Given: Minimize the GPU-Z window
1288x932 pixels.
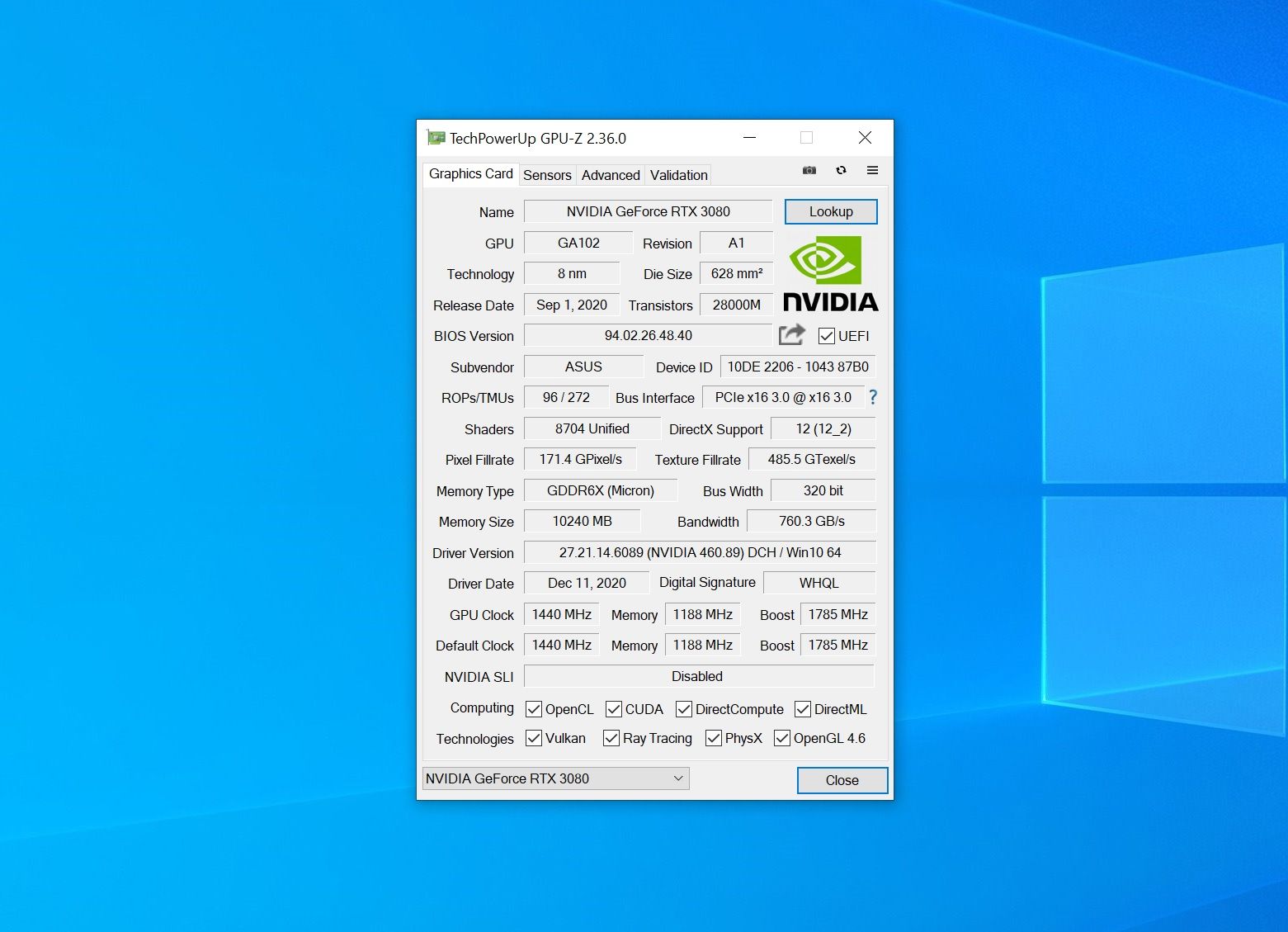Looking at the screenshot, I should 749,138.
